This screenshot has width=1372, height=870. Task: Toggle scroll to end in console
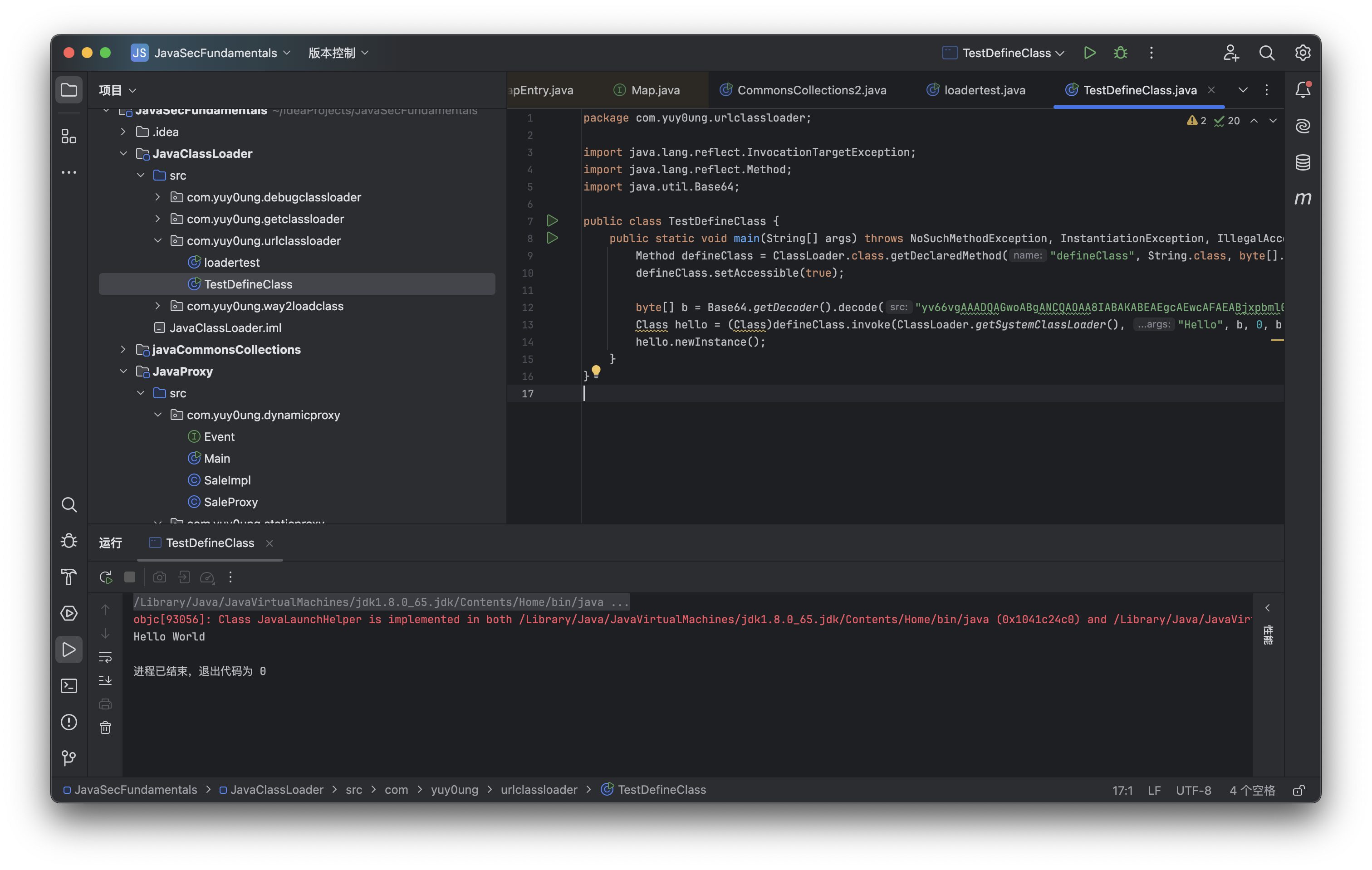point(105,681)
